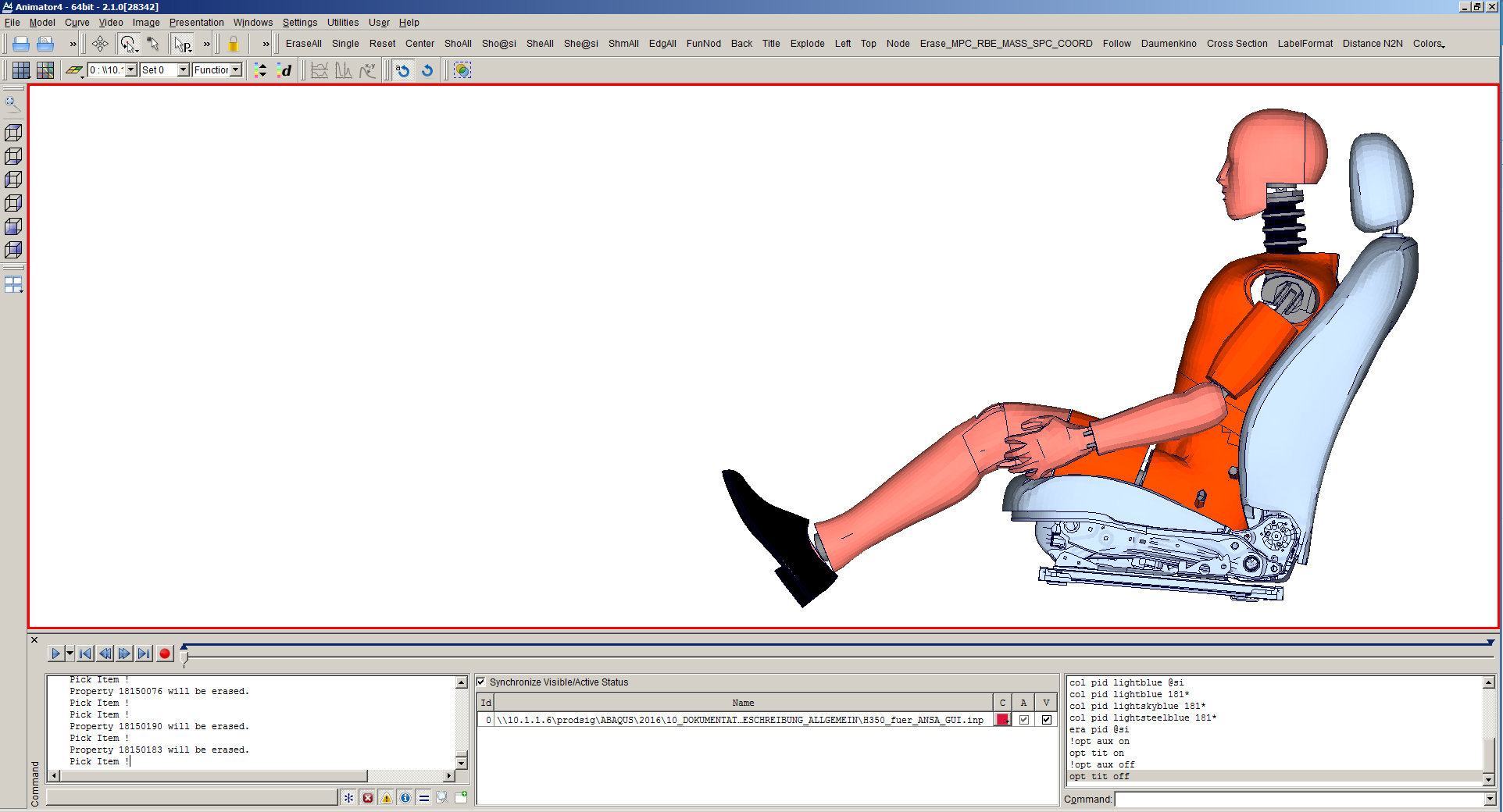This screenshot has height=812, width=1503.
Task: Open the Command history dropdown arrow
Action: point(1490,799)
